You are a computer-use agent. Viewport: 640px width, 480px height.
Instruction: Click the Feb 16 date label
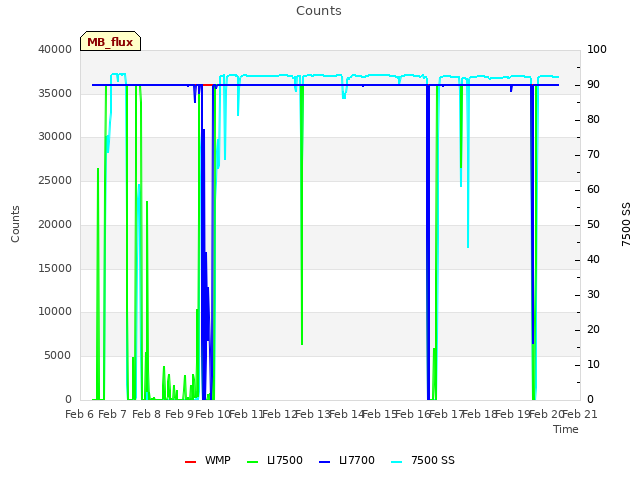[x=413, y=414]
